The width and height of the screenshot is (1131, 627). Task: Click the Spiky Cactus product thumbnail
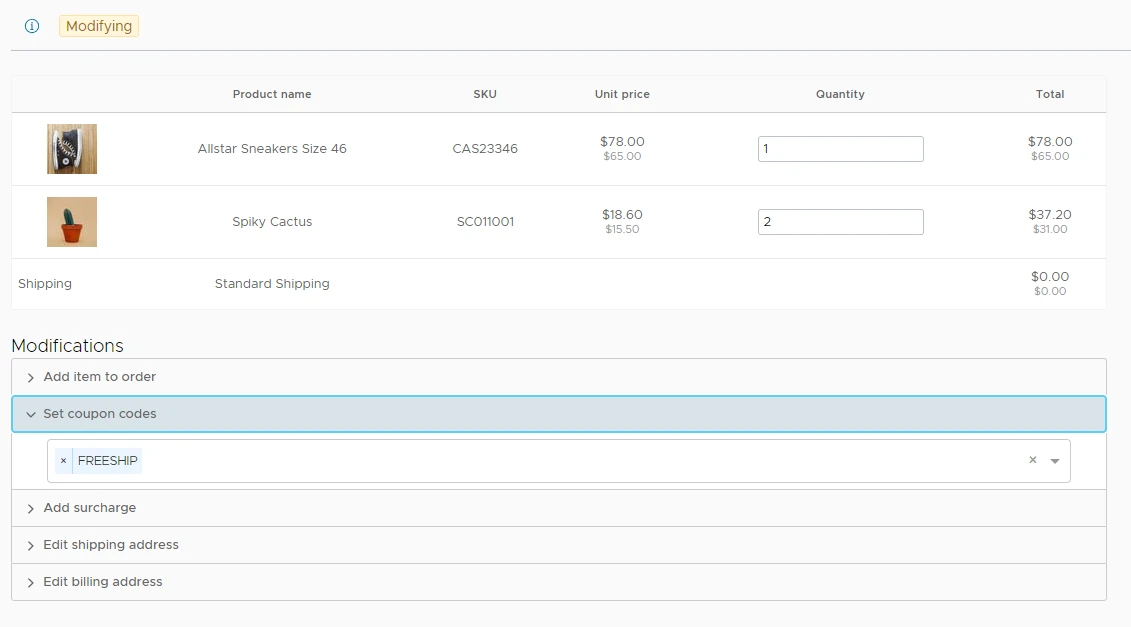(72, 222)
